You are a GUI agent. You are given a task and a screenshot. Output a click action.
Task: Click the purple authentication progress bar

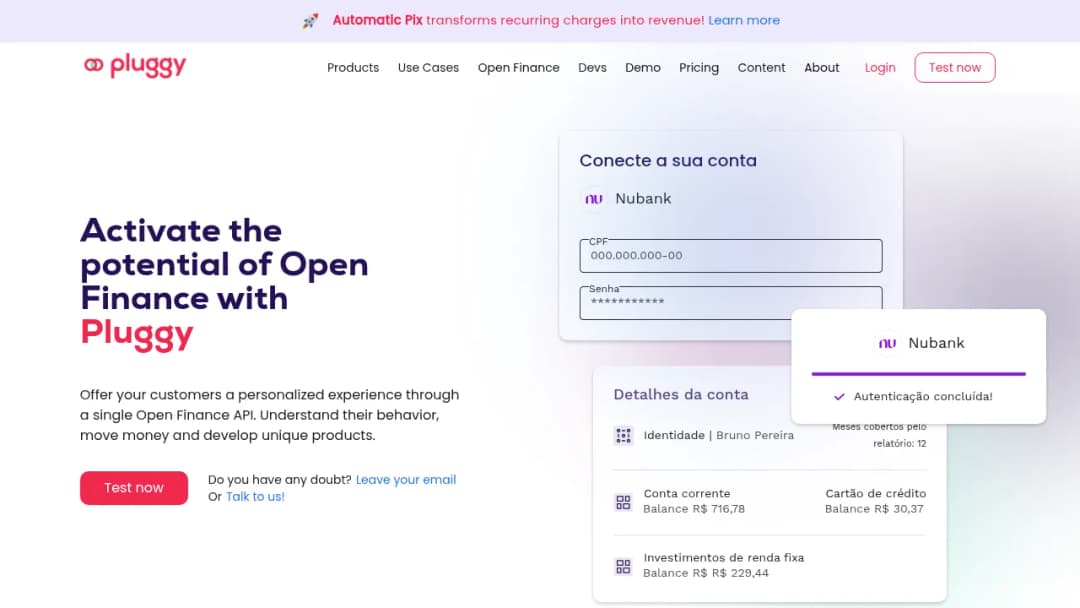click(918, 374)
